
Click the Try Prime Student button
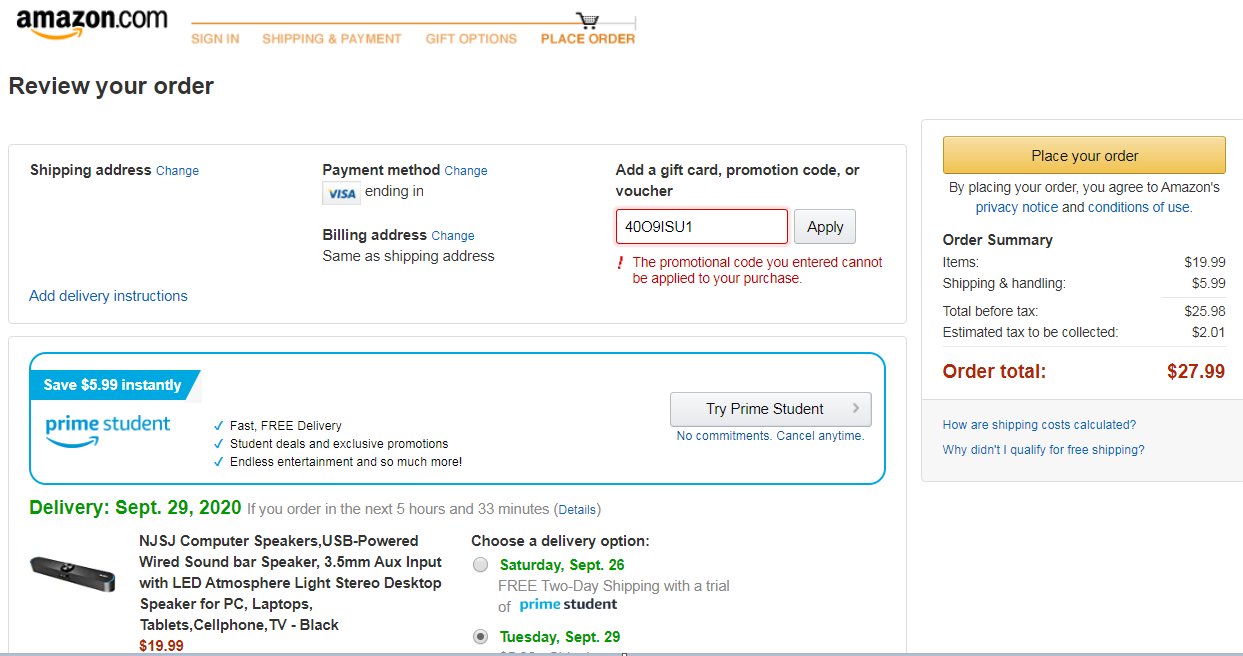[x=770, y=409]
